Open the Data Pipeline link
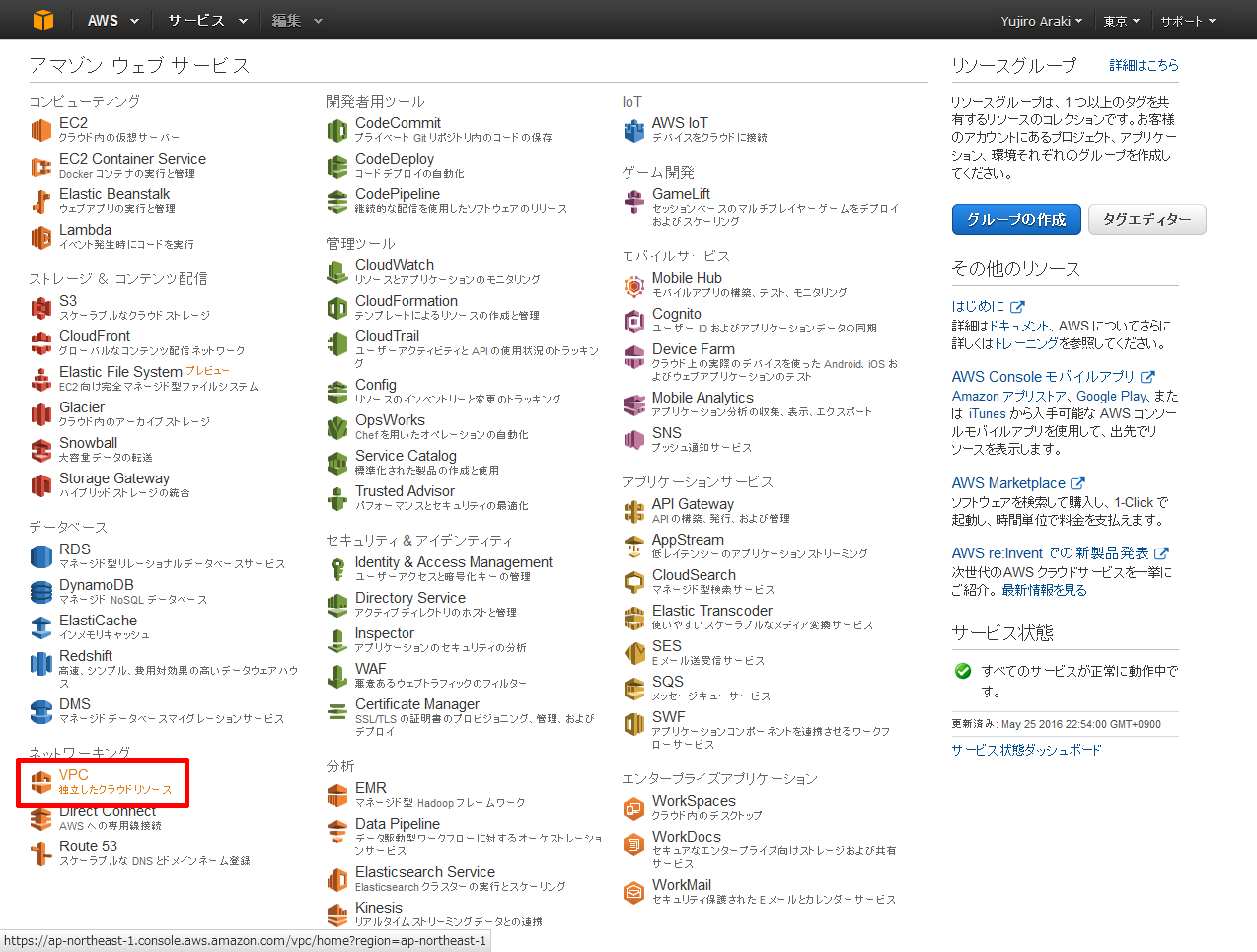 pos(398,824)
